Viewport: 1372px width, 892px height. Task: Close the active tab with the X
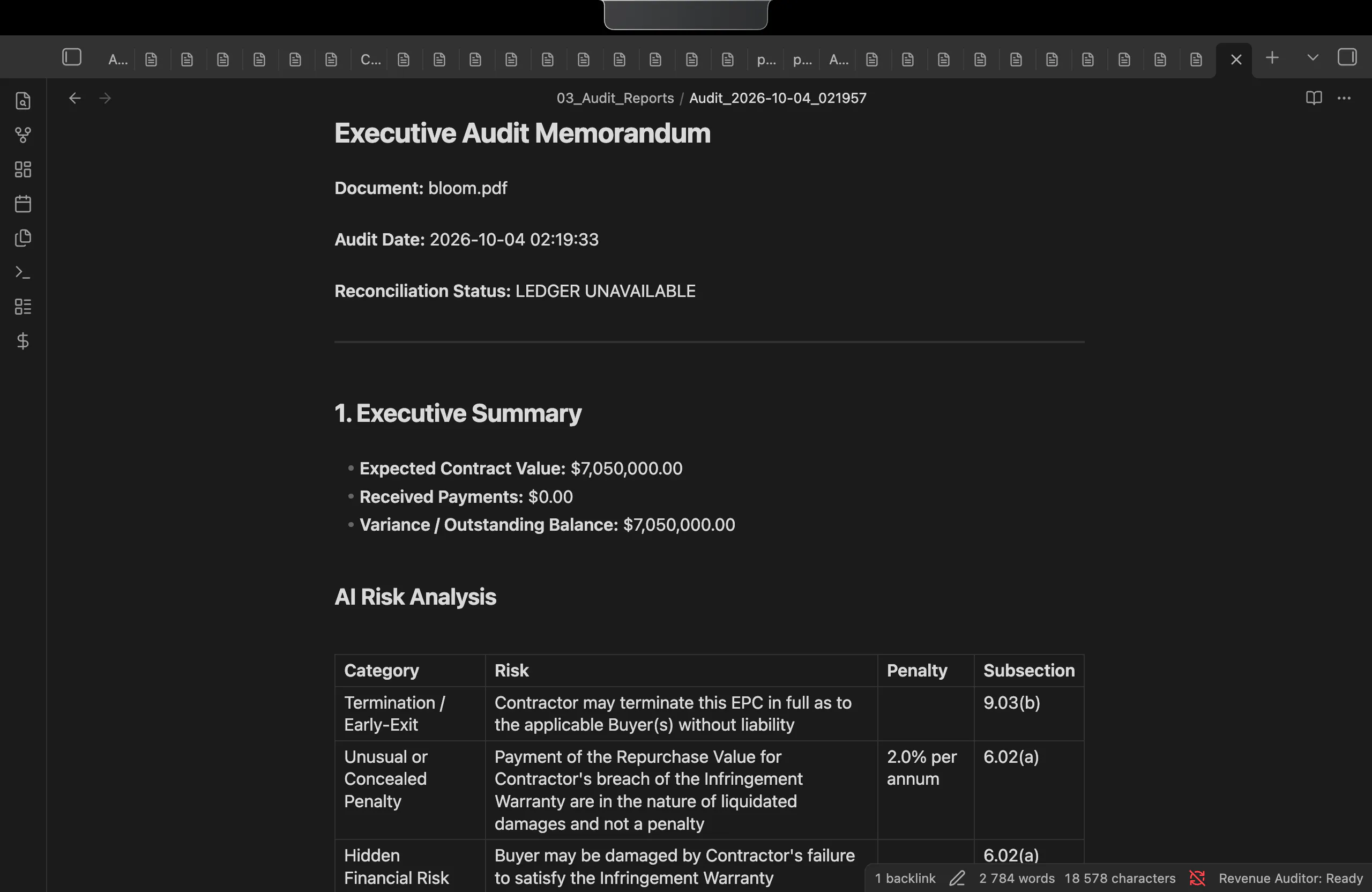tap(1236, 60)
